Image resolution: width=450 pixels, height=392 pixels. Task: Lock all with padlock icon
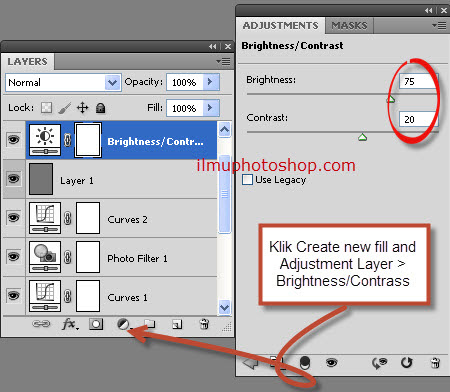pos(100,108)
